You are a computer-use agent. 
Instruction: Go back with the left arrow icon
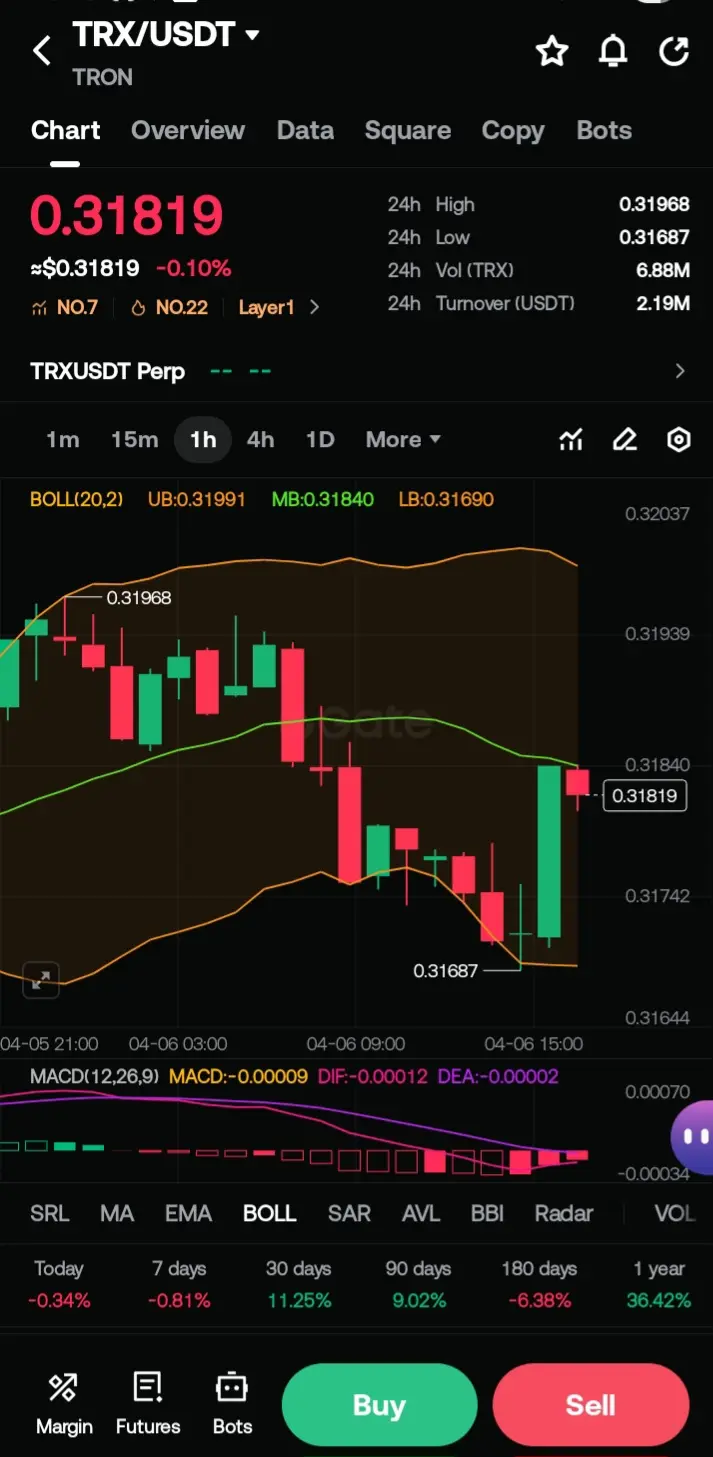[x=42, y=51]
